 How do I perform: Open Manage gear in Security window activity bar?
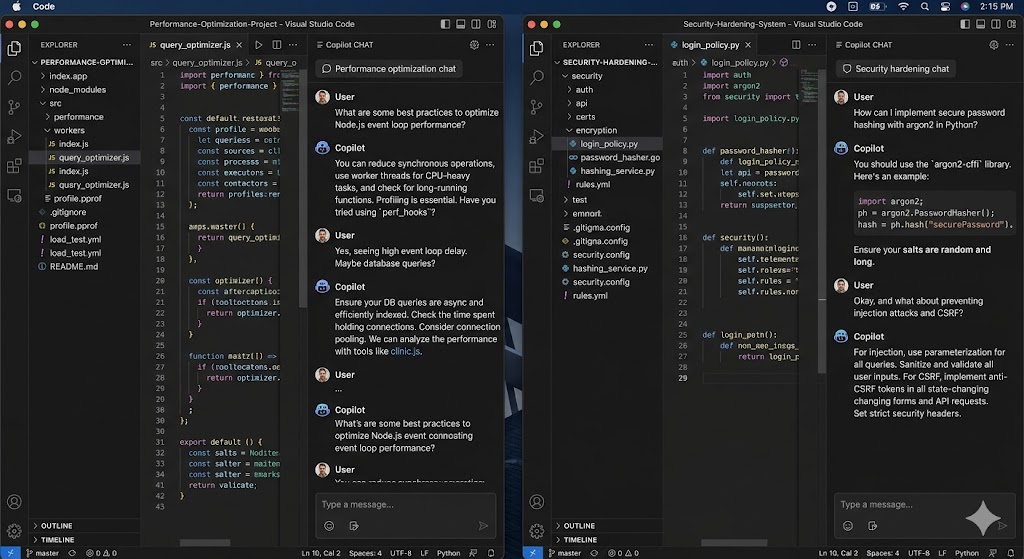(x=536, y=531)
